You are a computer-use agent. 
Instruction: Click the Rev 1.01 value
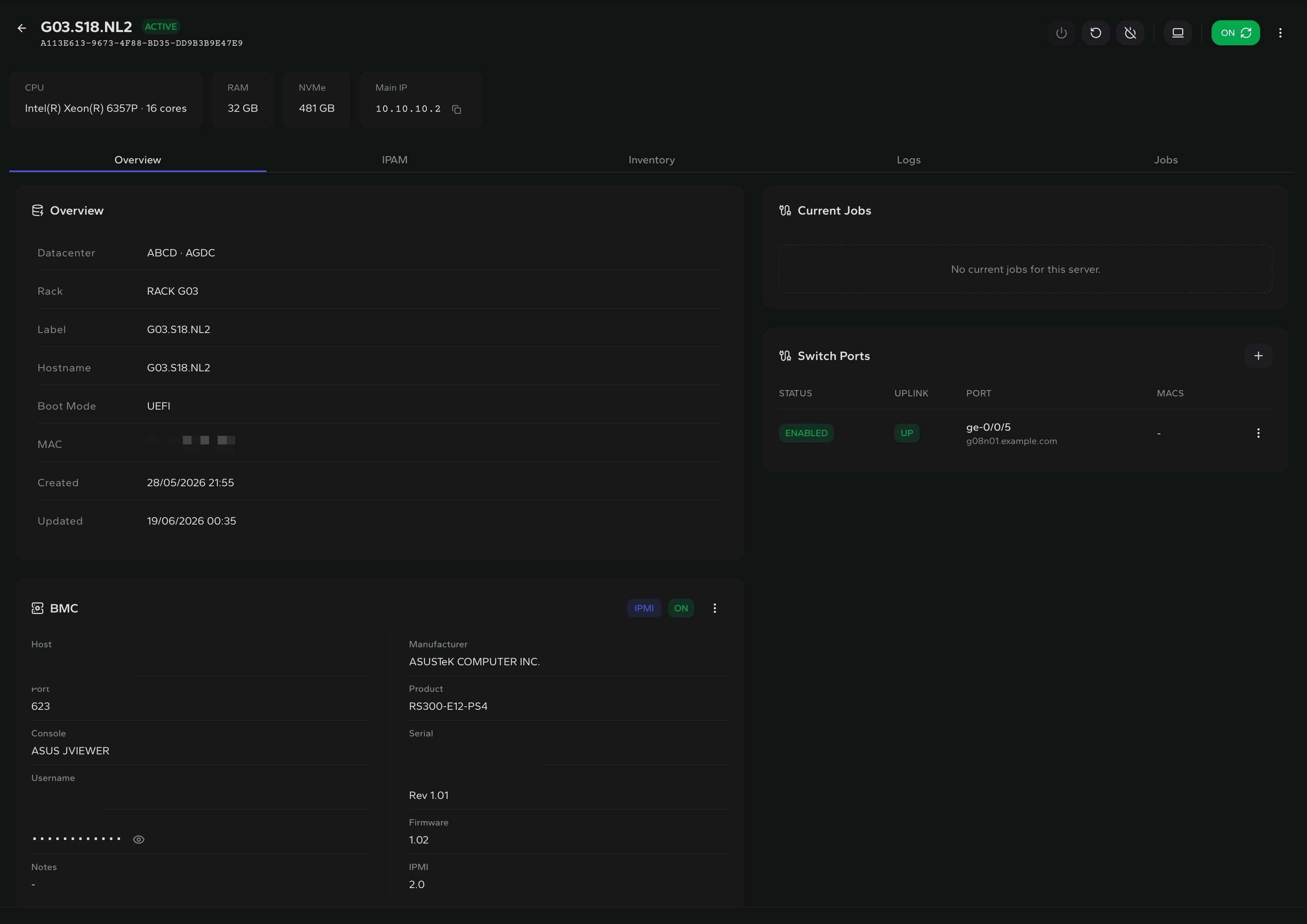[428, 795]
